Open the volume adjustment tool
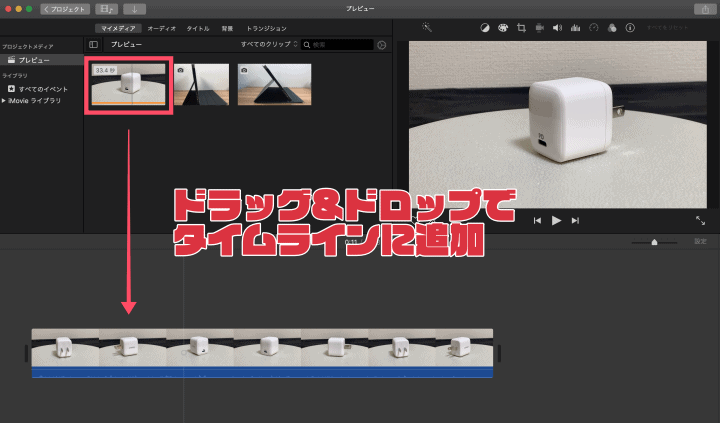This screenshot has height=423, width=720. pyautogui.click(x=557, y=28)
